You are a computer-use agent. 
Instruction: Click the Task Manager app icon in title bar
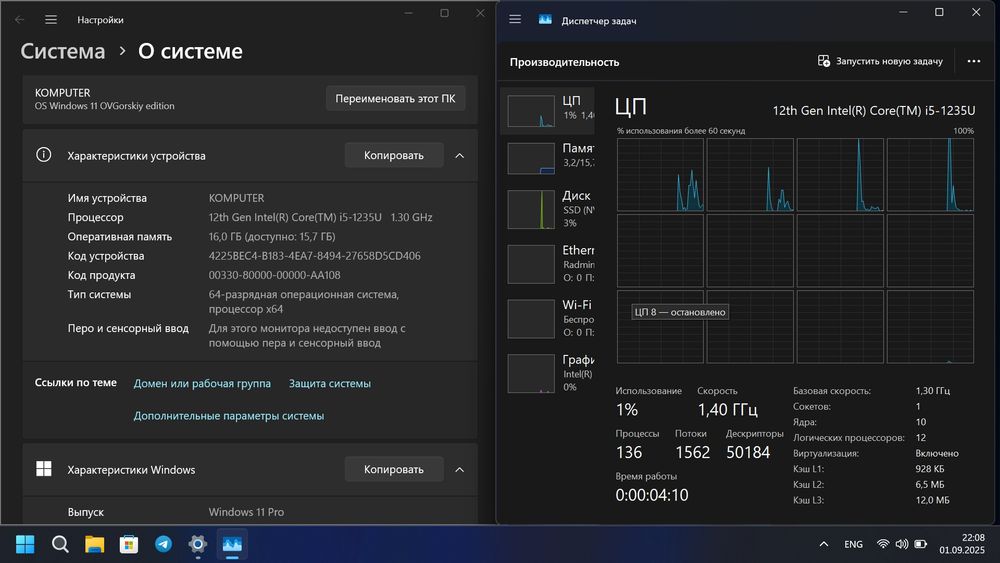point(545,20)
